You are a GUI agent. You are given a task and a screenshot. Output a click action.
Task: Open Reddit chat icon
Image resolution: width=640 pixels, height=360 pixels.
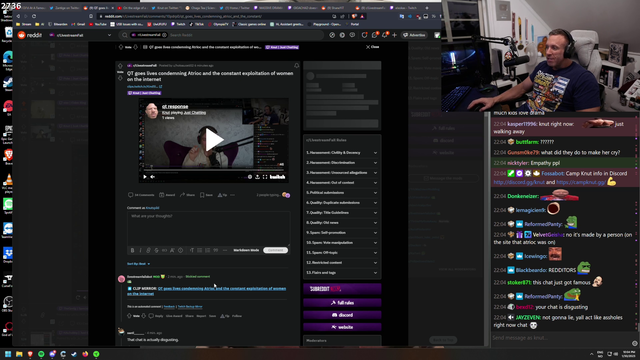tap(374, 35)
